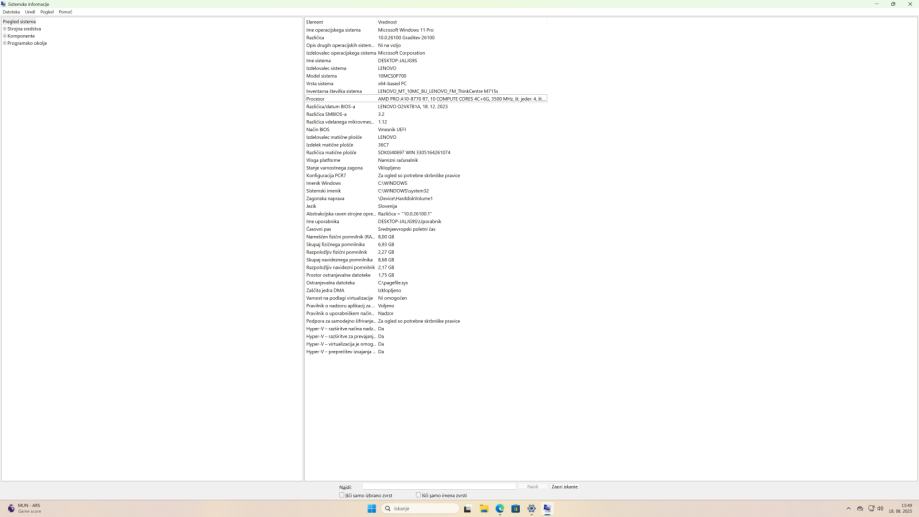Image resolution: width=919 pixels, height=517 pixels.
Task: Open the Datoteka menu
Action: (x=11, y=12)
